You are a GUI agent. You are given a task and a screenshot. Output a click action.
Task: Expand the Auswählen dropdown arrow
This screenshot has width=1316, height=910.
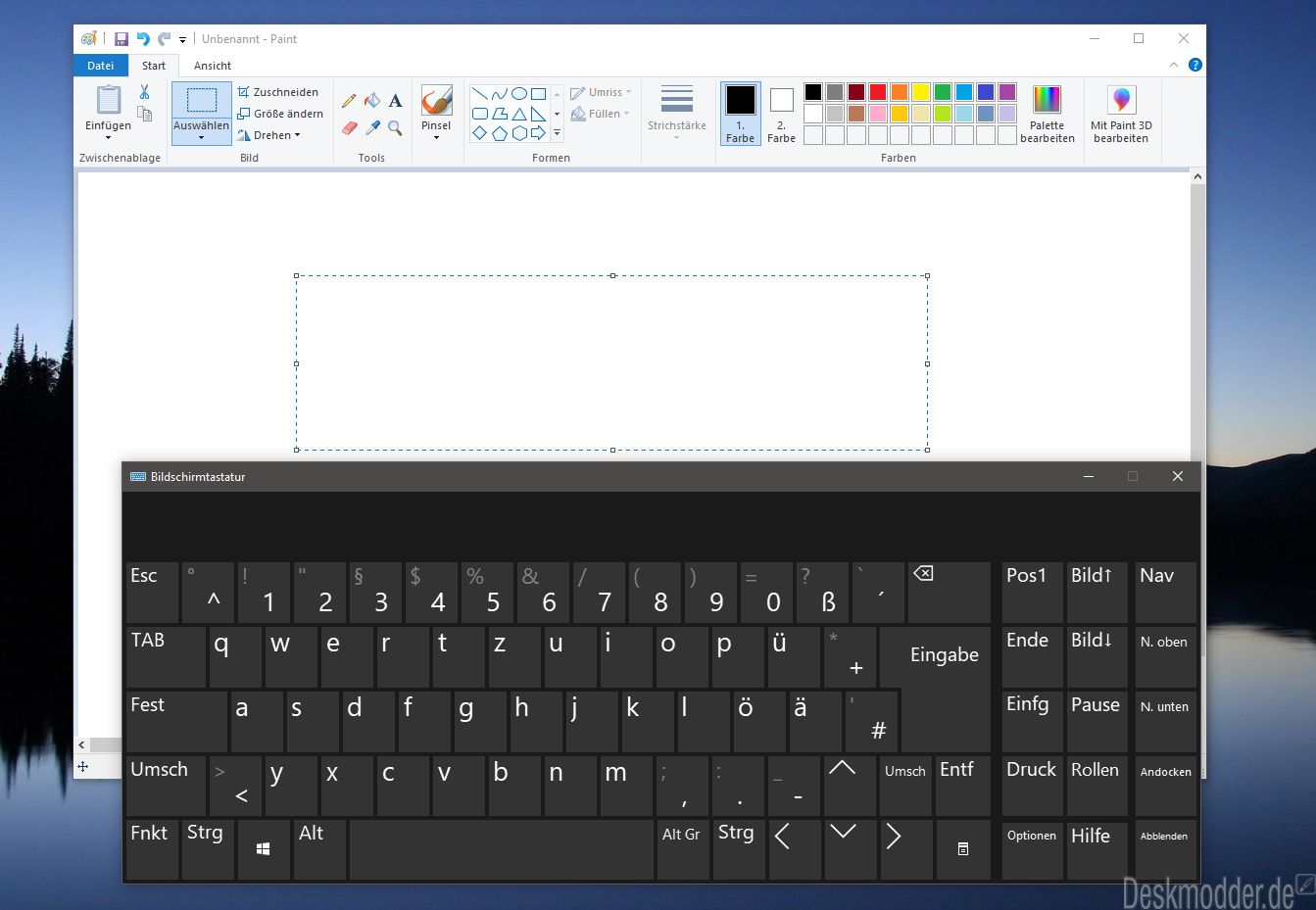click(x=201, y=137)
